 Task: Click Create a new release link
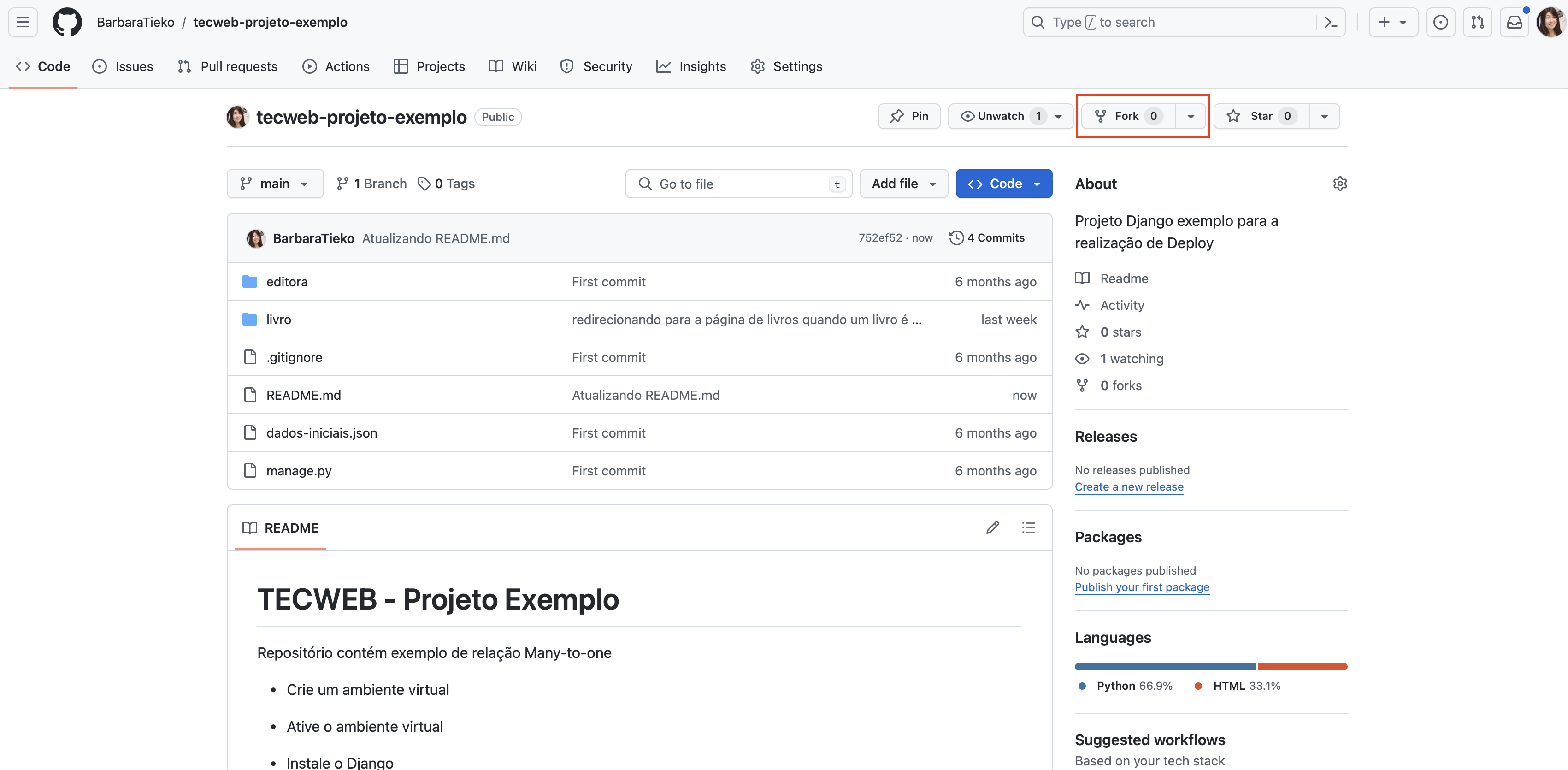click(x=1128, y=487)
